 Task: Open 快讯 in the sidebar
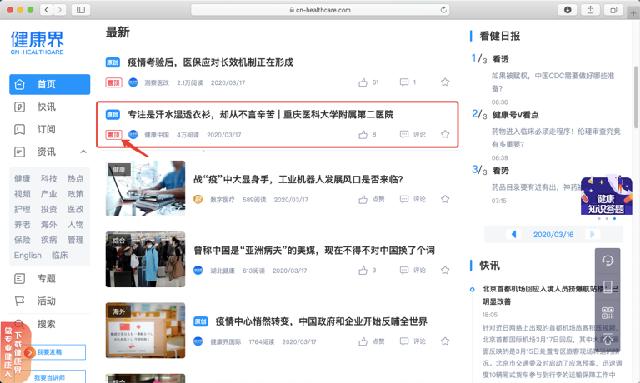click(x=47, y=107)
